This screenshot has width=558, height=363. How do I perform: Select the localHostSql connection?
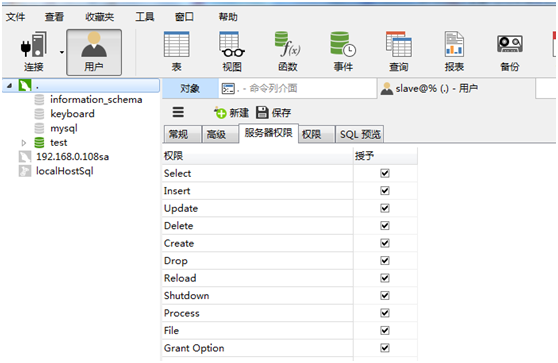(65, 171)
